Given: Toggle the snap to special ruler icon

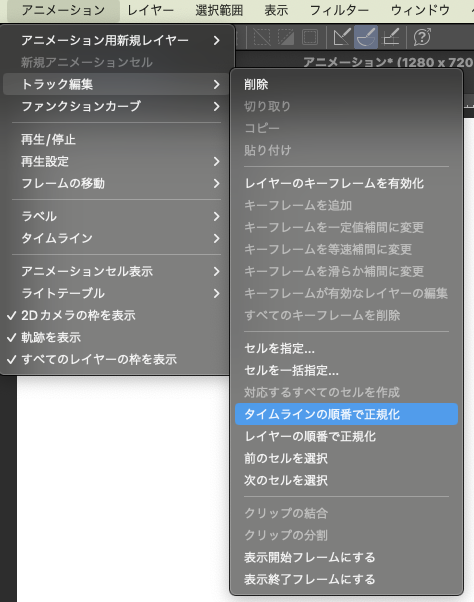Looking at the screenshot, I should 366,37.
